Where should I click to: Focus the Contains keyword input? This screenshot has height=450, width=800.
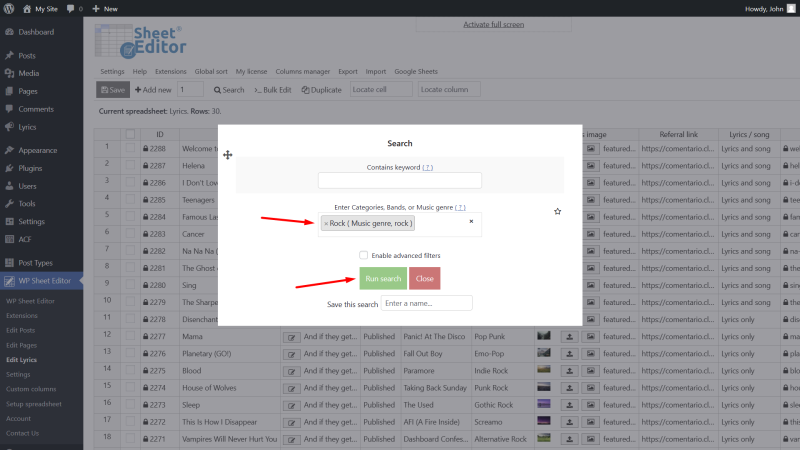click(399, 181)
